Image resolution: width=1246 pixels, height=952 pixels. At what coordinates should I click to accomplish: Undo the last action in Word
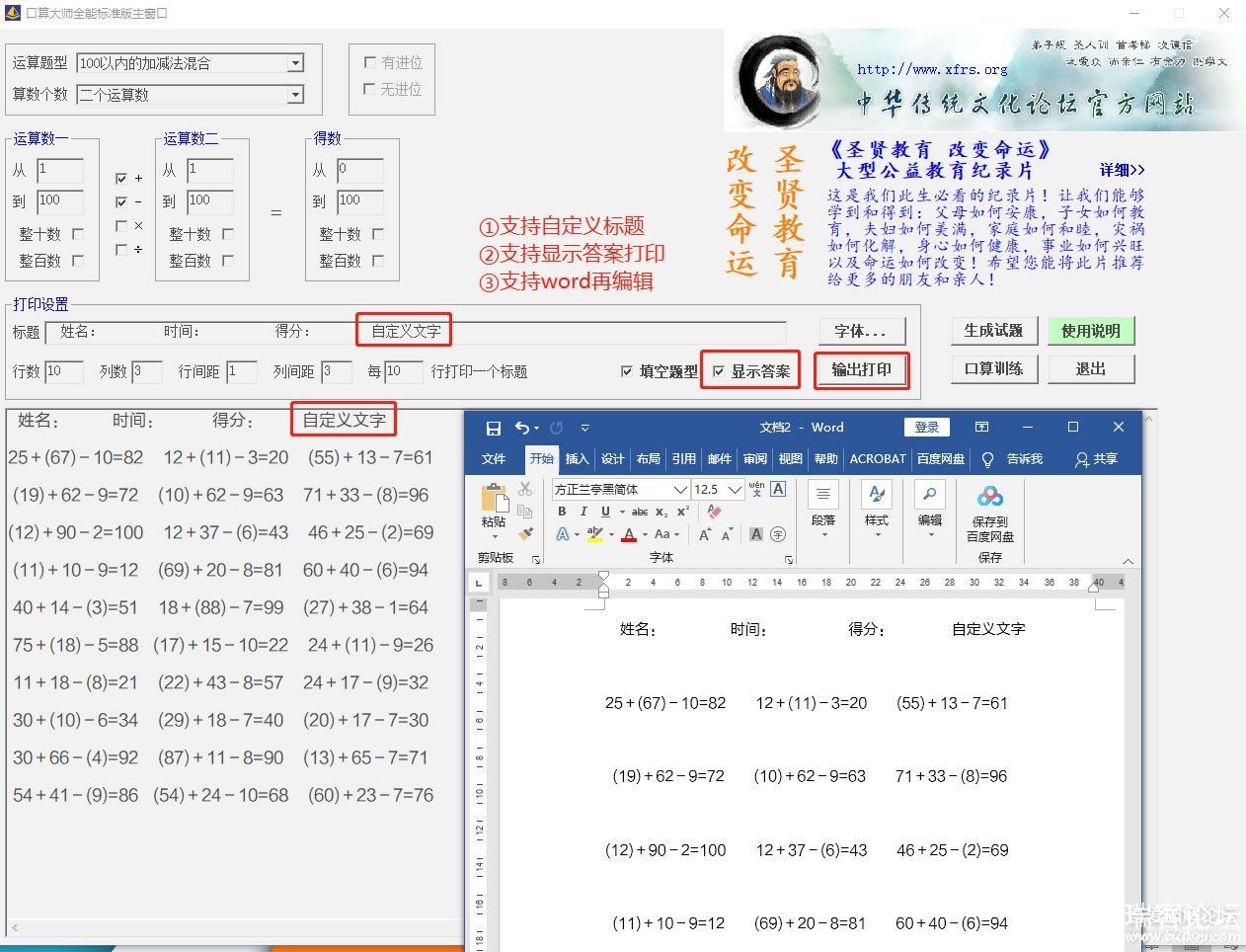click(x=521, y=428)
